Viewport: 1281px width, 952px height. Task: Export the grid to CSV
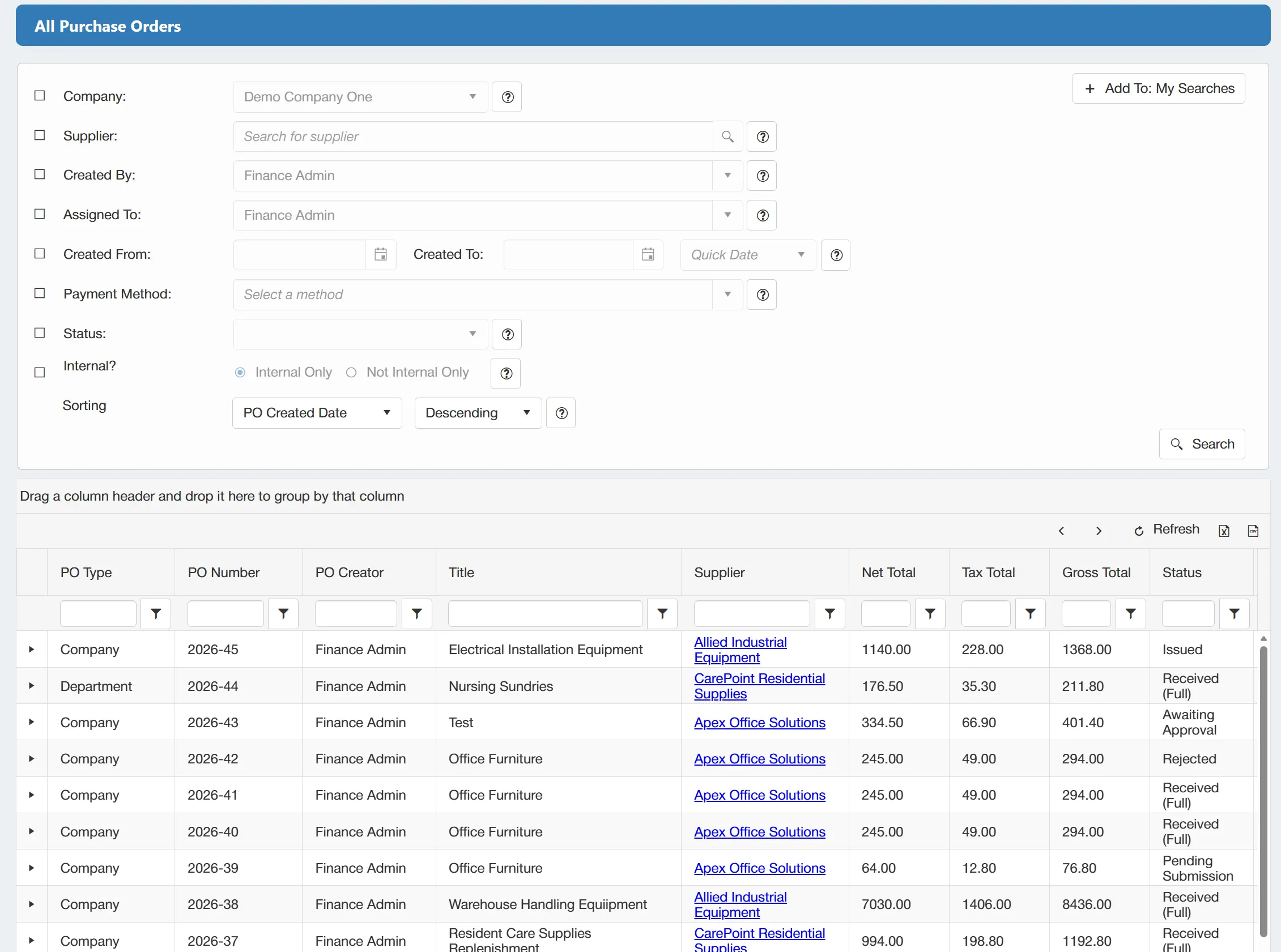(x=1253, y=531)
